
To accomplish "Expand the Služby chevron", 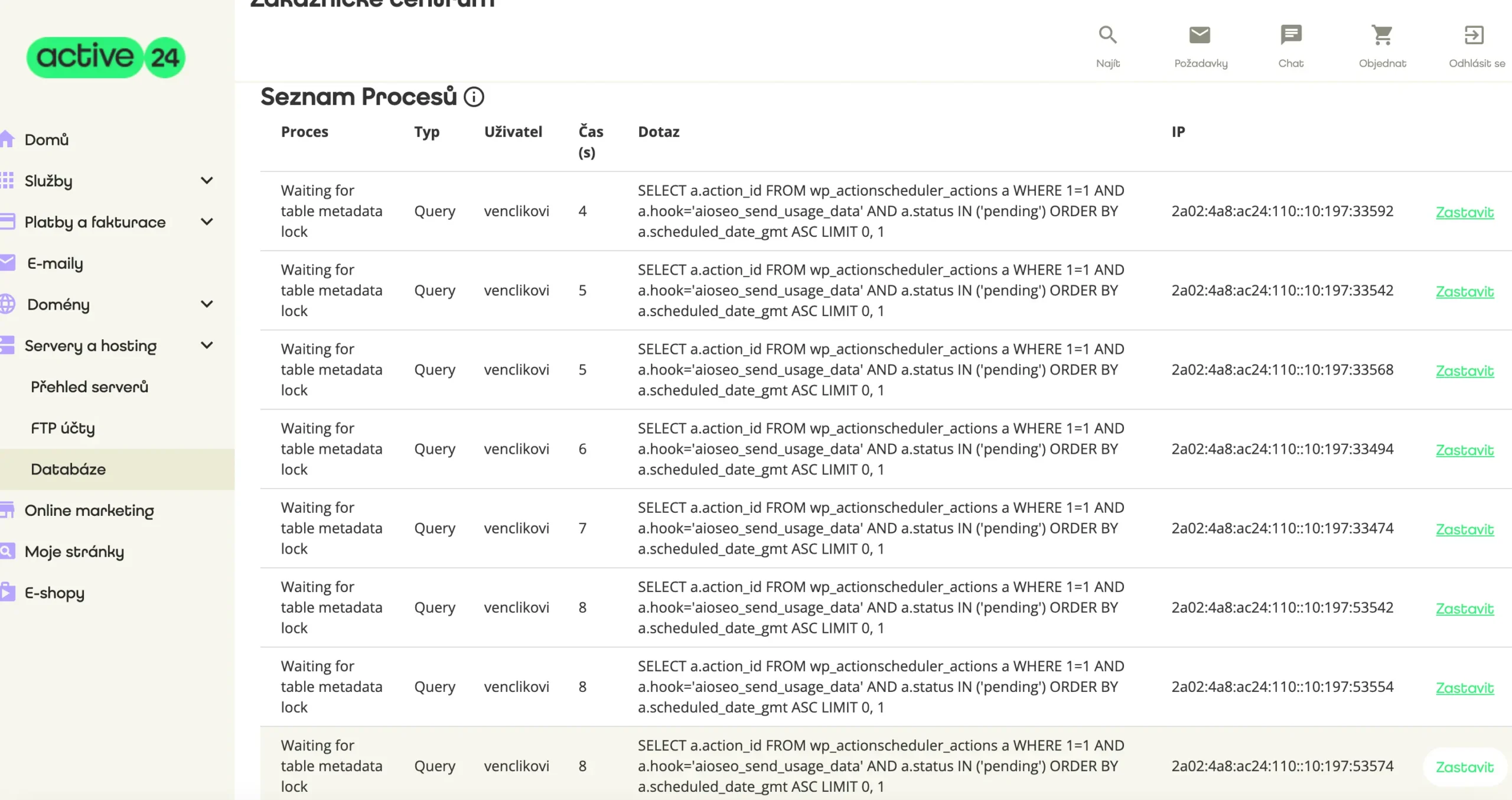I will coord(207,181).
